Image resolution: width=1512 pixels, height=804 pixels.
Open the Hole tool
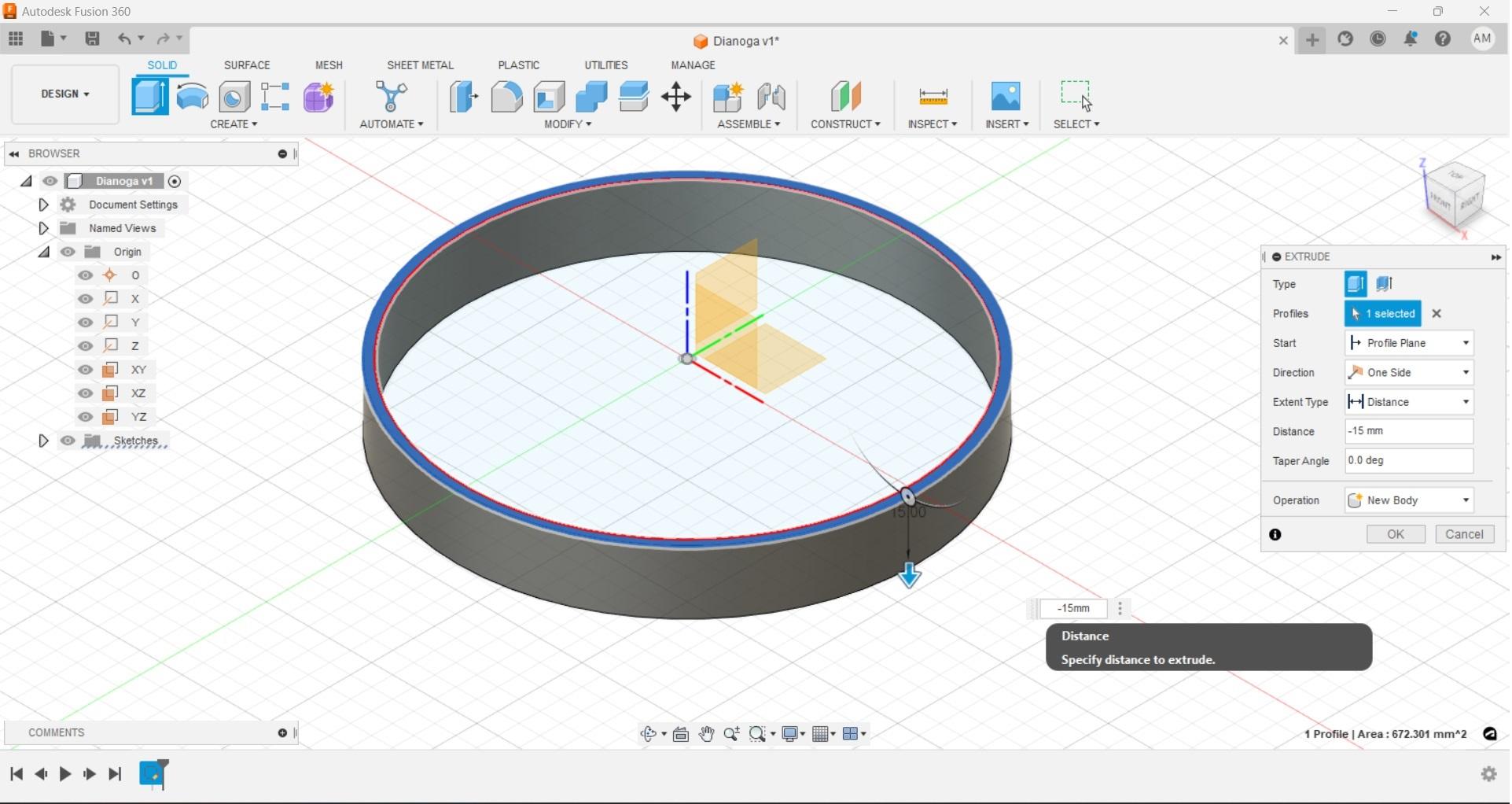point(234,96)
